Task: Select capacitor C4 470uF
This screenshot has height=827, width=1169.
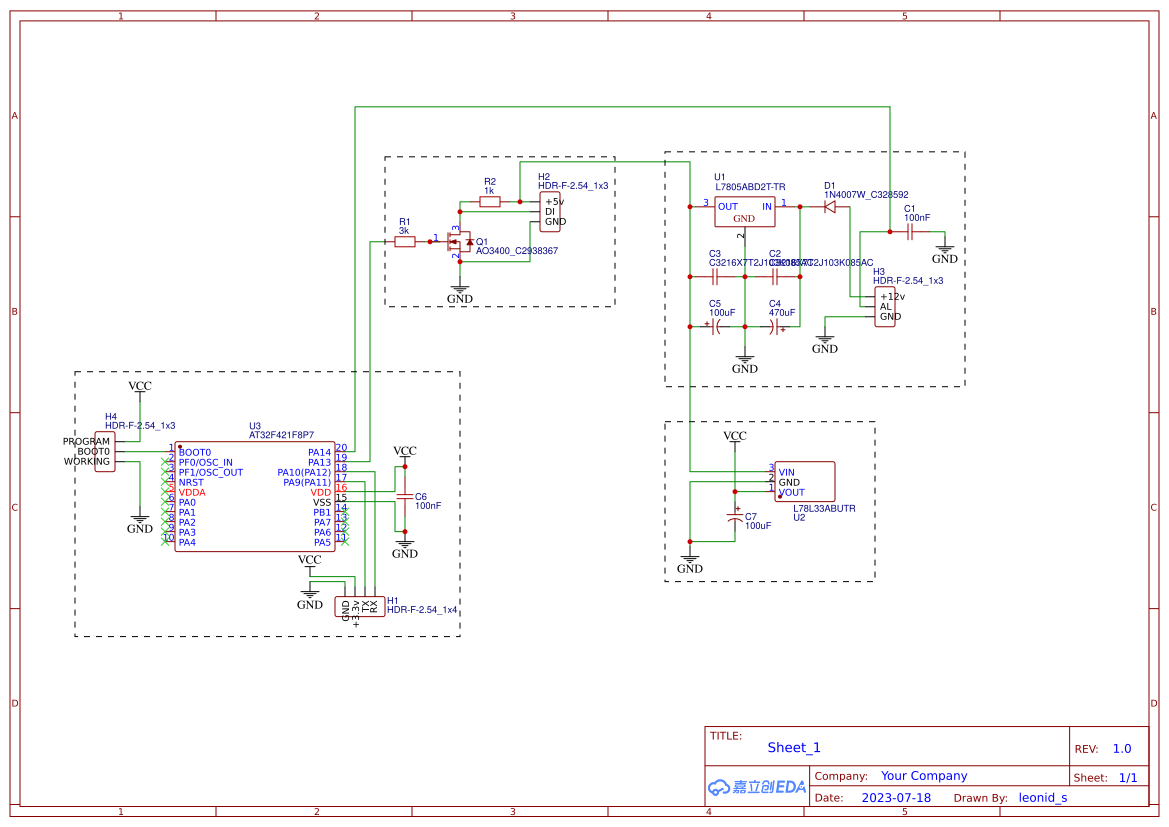Action: [x=777, y=327]
